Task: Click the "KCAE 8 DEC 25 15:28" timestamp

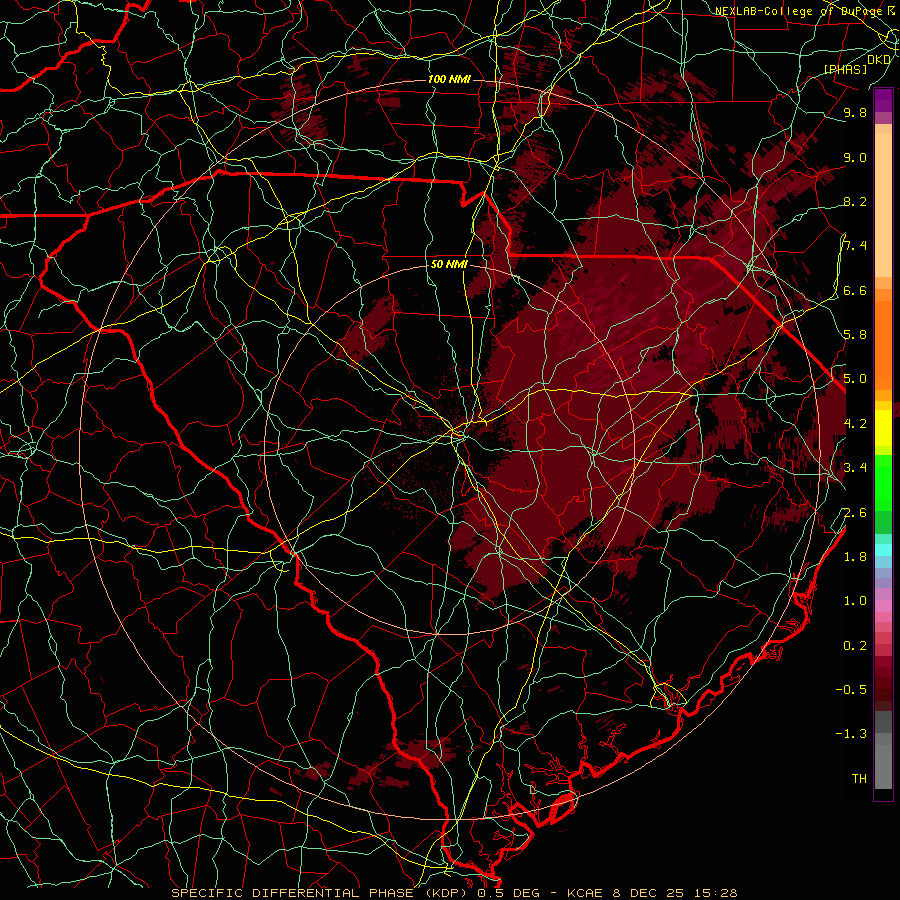Action: [x=652, y=893]
